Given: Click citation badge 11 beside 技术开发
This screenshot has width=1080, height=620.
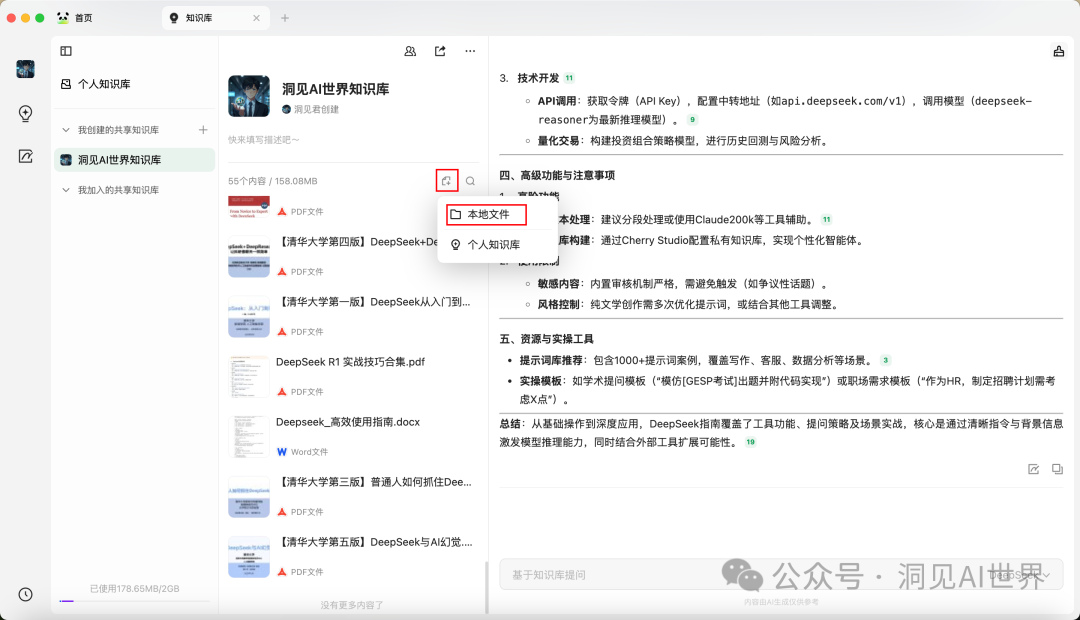Looking at the screenshot, I should click(569, 78).
